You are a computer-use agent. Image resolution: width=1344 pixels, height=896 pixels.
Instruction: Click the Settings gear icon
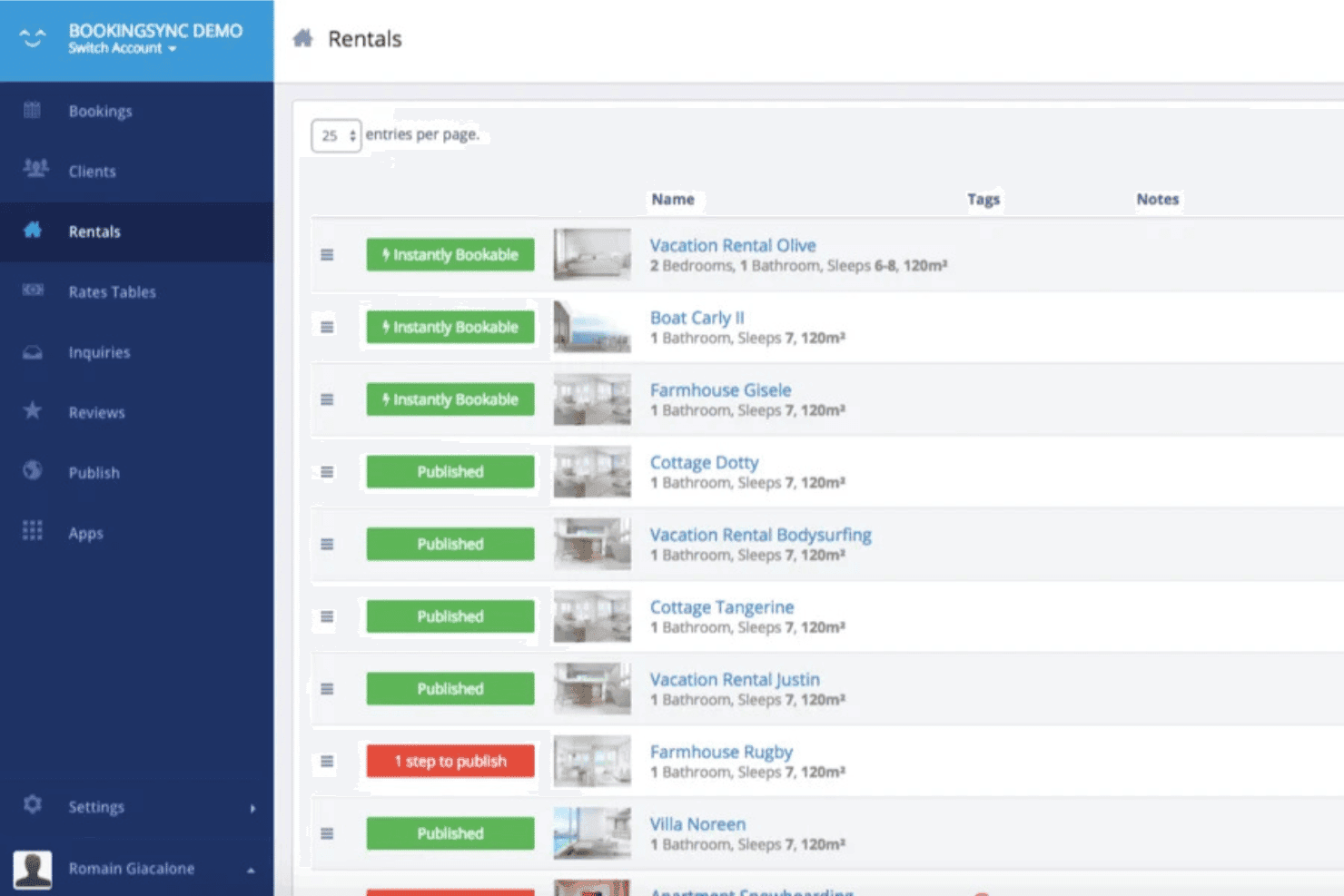[33, 805]
